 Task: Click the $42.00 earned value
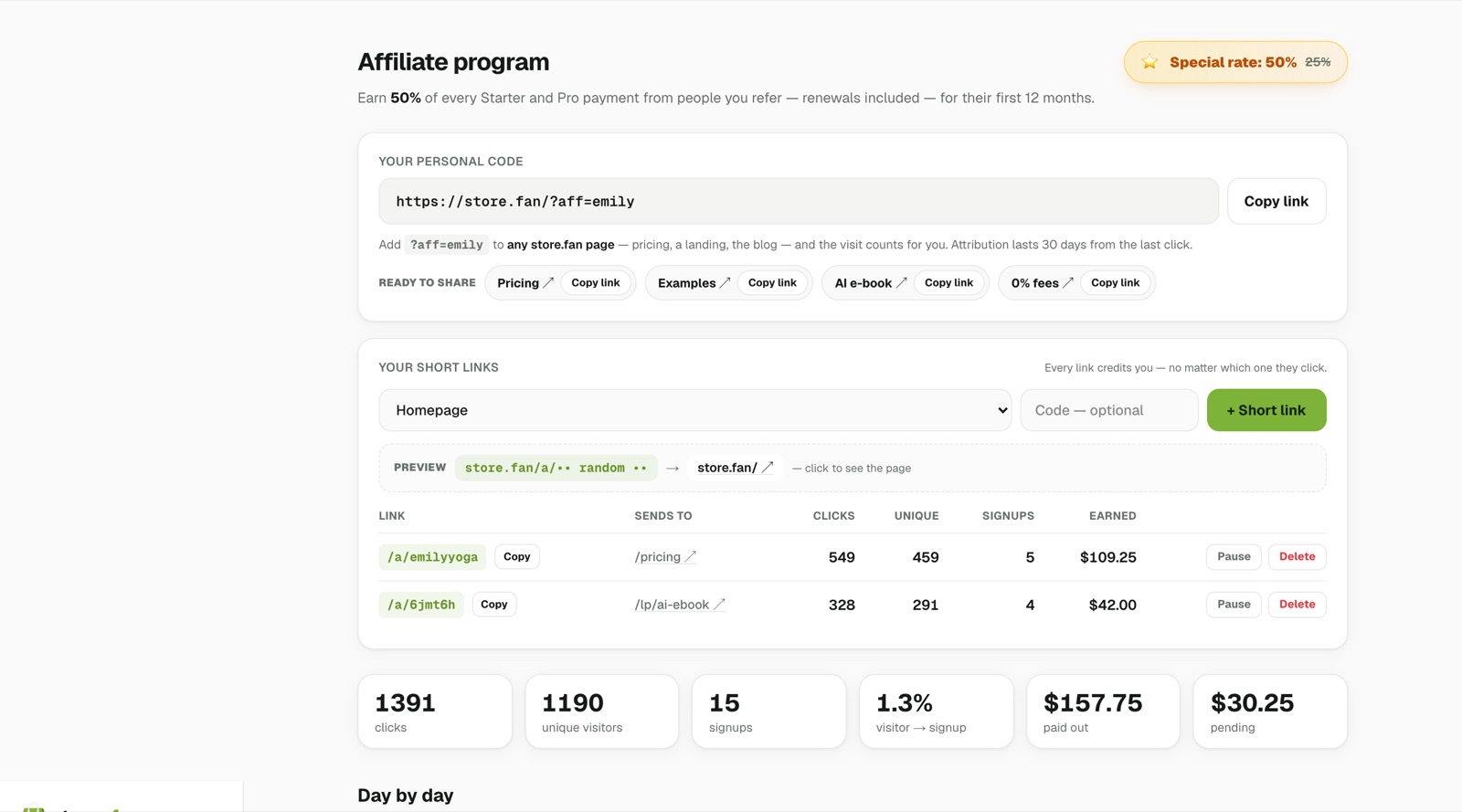(1112, 605)
